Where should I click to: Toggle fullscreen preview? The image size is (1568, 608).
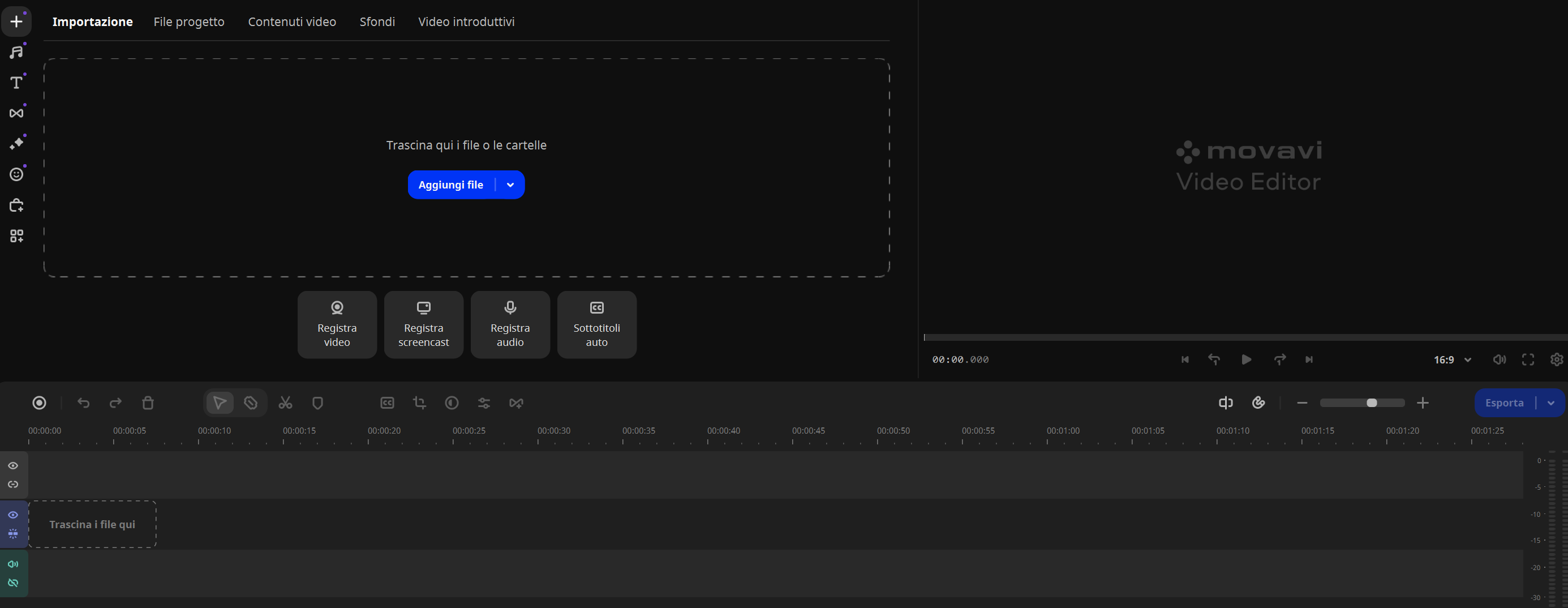1528,359
